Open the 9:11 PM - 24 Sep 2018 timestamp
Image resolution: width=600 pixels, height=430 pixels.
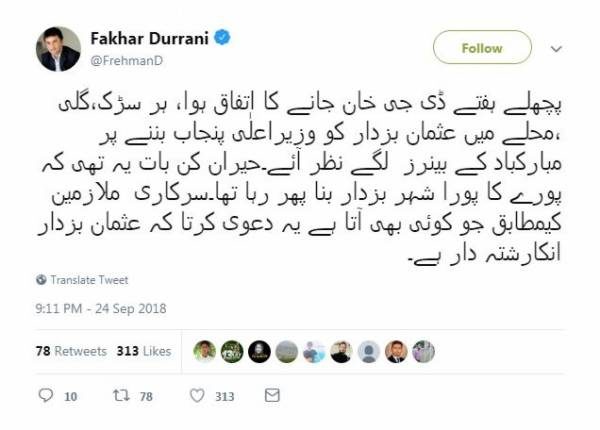(x=101, y=308)
